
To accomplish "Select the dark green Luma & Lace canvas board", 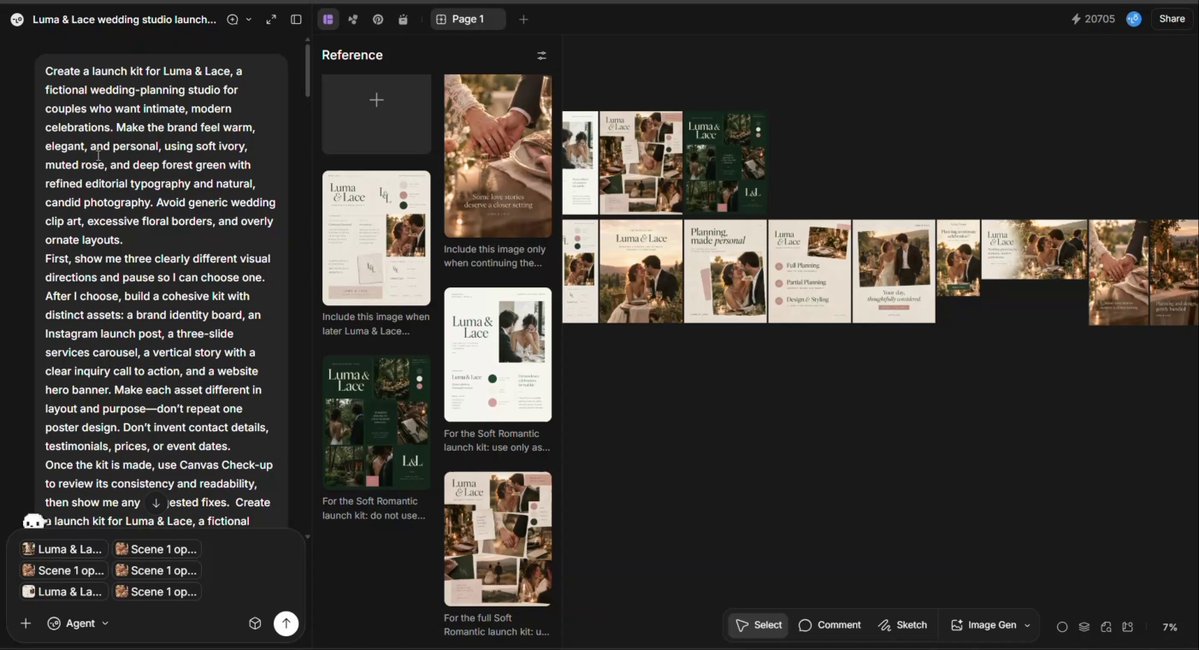I will pyautogui.click(x=725, y=162).
